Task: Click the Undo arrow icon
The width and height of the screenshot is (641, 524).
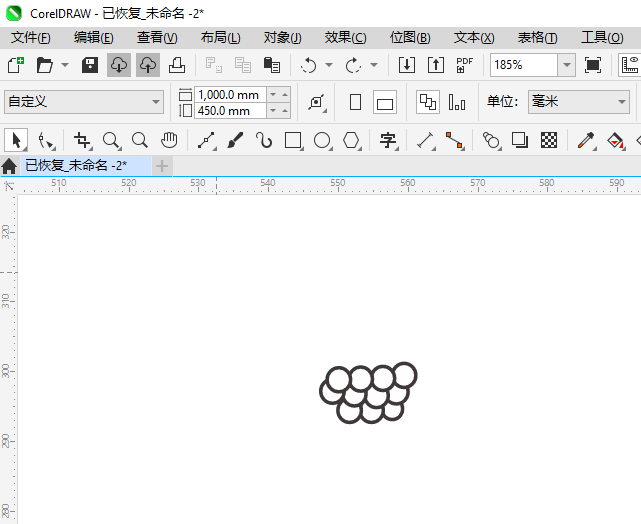Action: click(x=309, y=65)
